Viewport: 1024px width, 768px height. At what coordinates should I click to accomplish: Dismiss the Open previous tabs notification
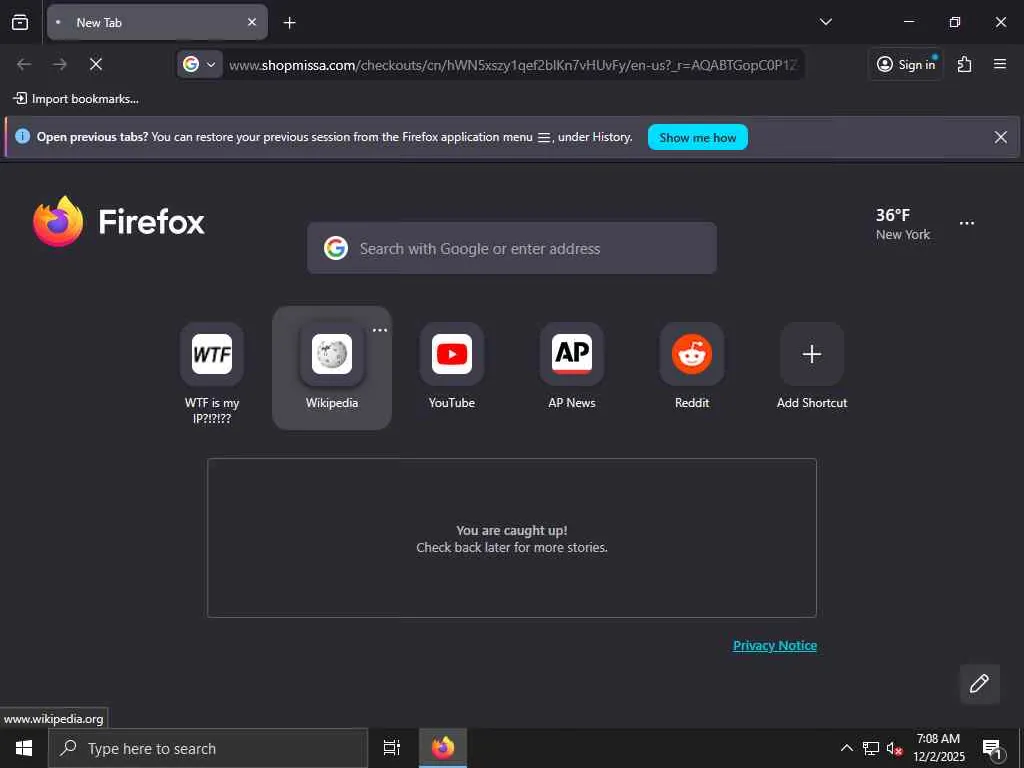[1000, 137]
